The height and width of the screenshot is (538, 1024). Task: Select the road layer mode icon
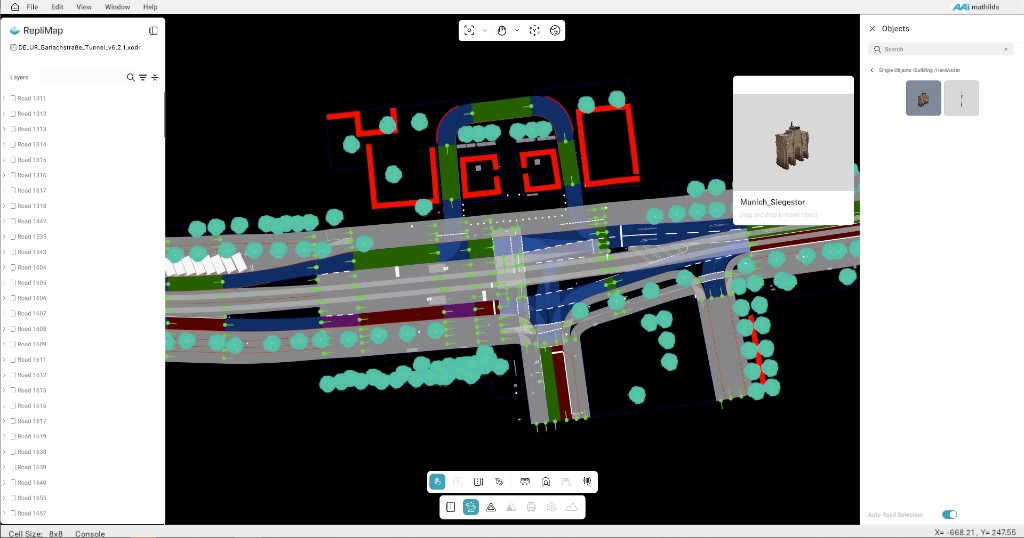[x=451, y=507]
